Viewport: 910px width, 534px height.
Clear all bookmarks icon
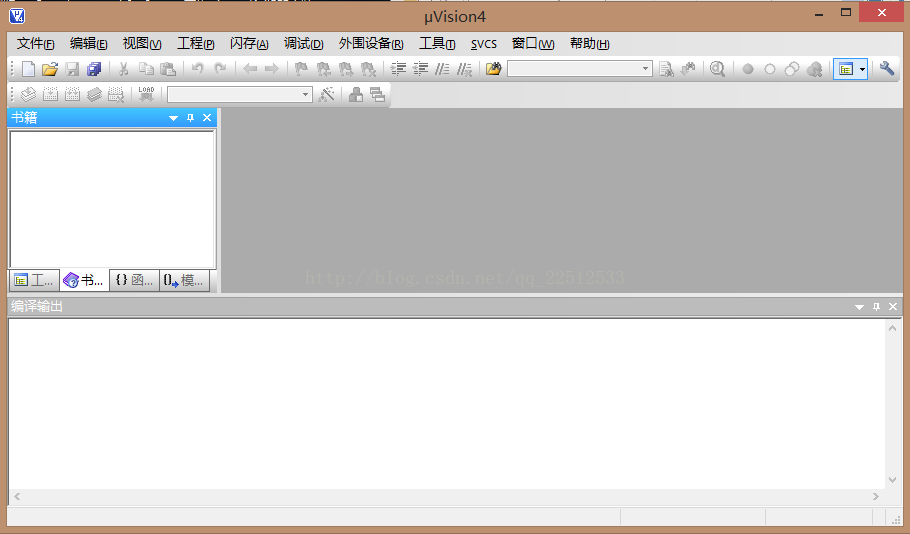(368, 69)
